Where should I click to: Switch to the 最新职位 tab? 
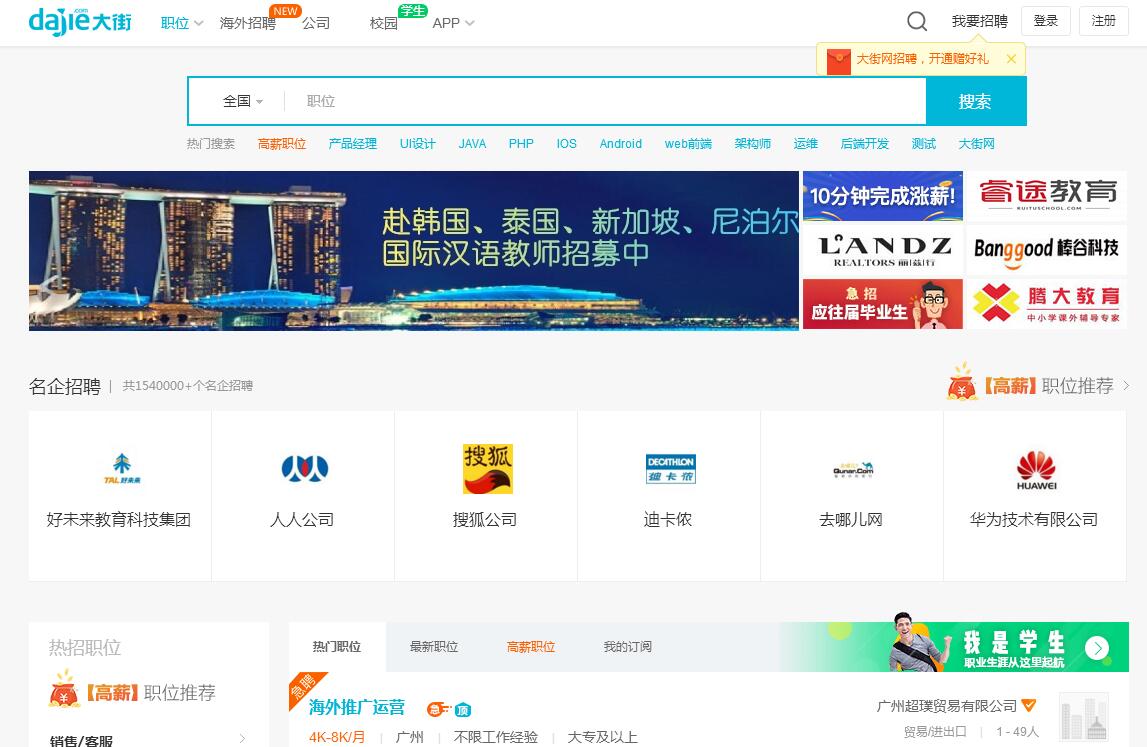[433, 647]
